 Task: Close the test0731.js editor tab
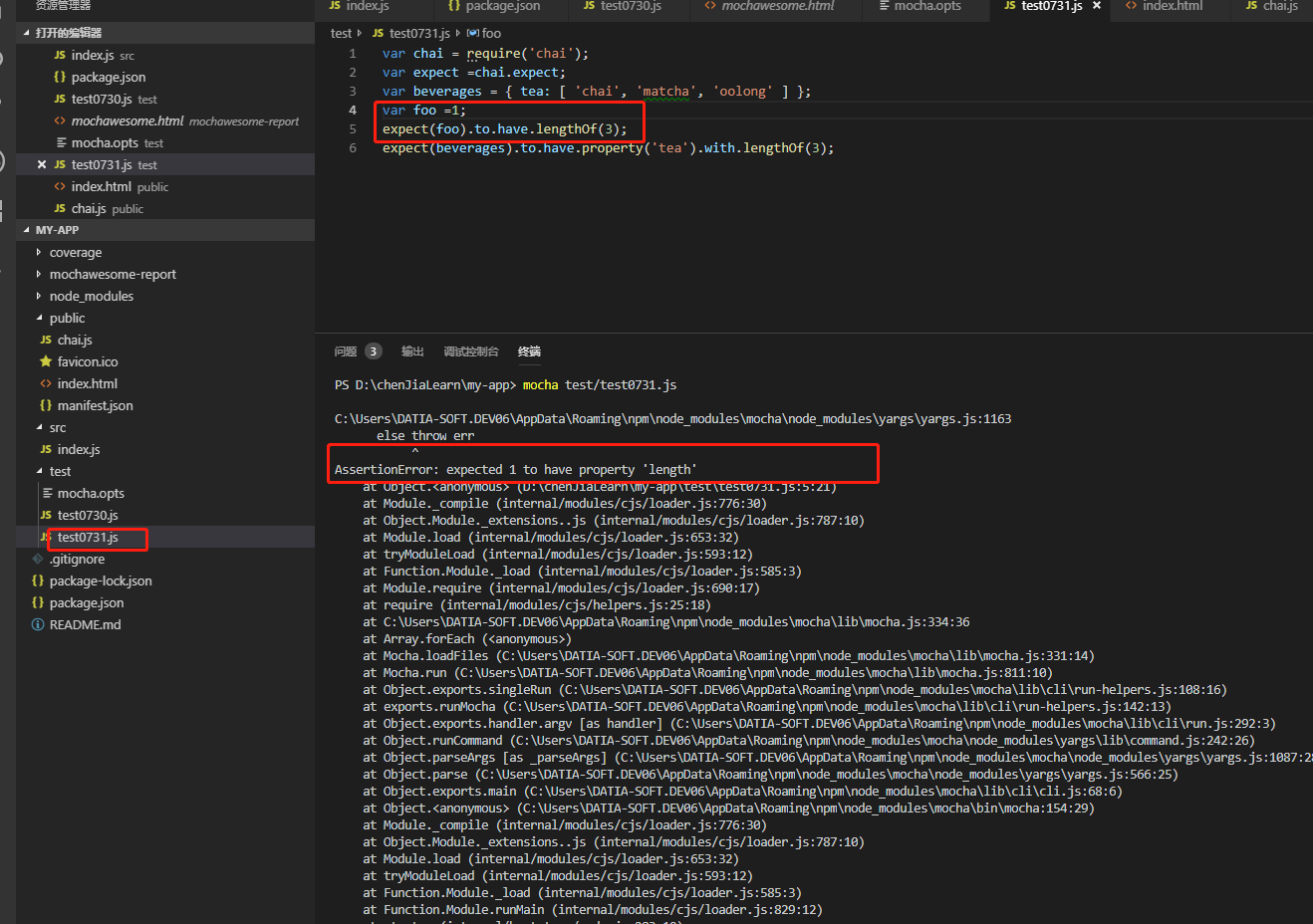coord(1097,6)
